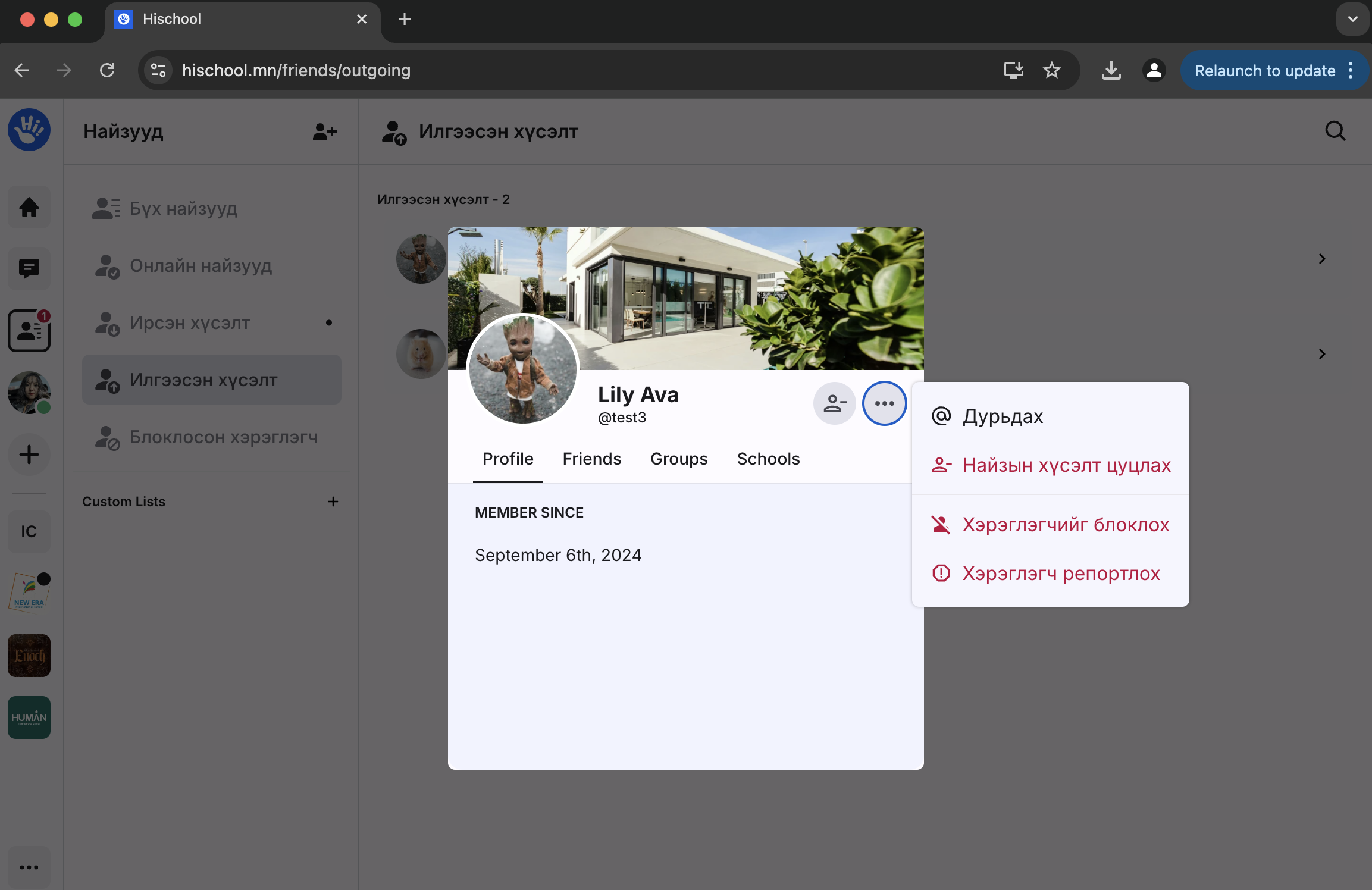
Task: Open the three-dots profile options button
Action: coord(884,403)
